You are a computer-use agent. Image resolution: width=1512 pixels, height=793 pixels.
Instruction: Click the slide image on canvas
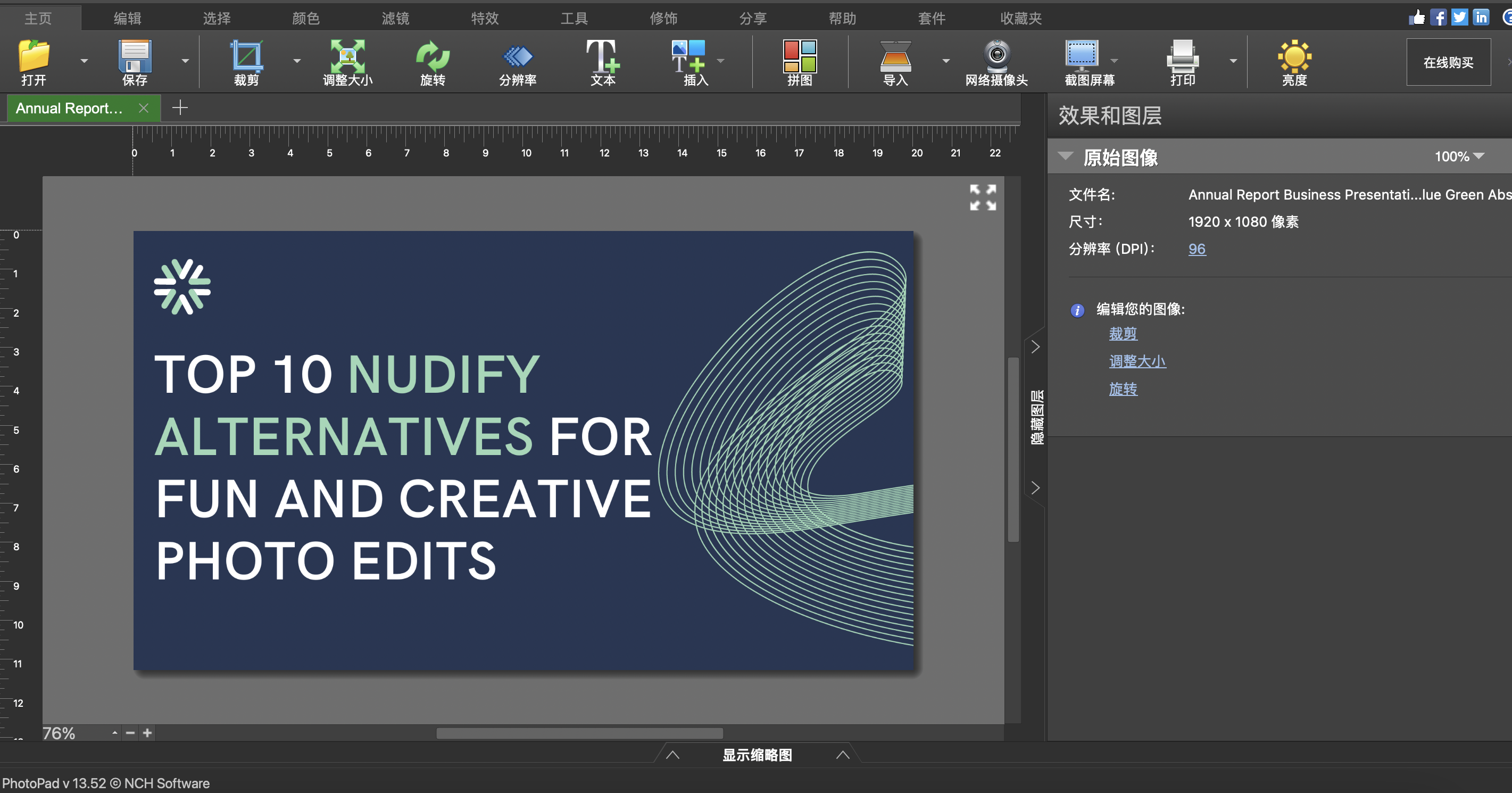click(523, 450)
